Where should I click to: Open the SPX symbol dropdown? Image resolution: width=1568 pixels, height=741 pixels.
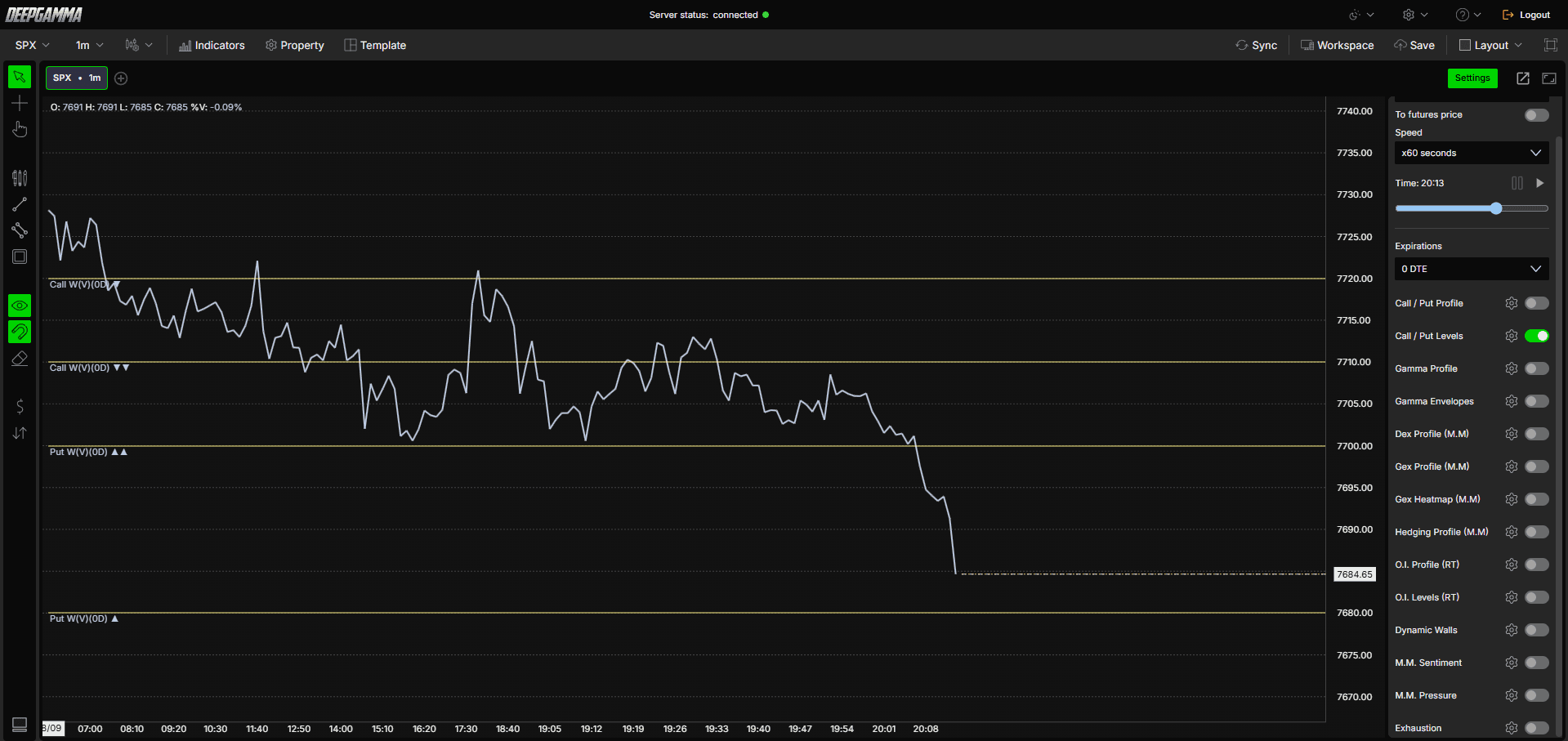point(33,45)
